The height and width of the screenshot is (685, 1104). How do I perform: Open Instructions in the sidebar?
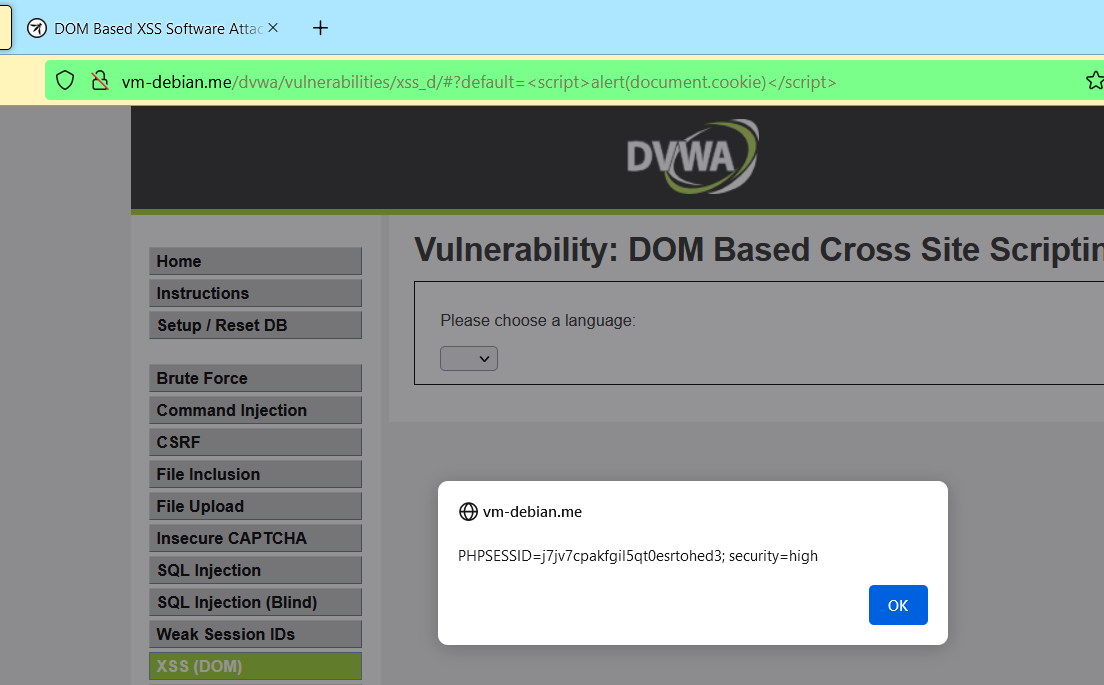[x=256, y=293]
